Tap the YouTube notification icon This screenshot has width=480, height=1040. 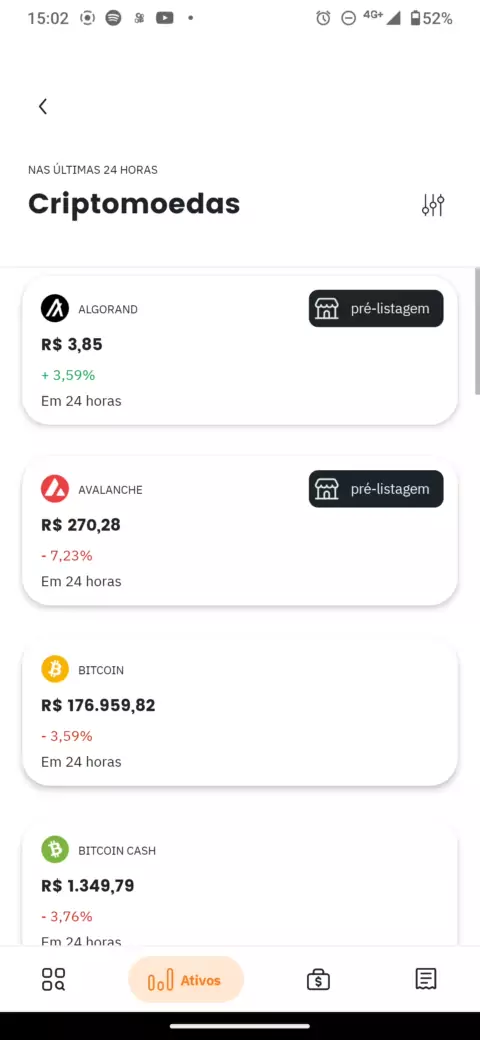coord(164,18)
